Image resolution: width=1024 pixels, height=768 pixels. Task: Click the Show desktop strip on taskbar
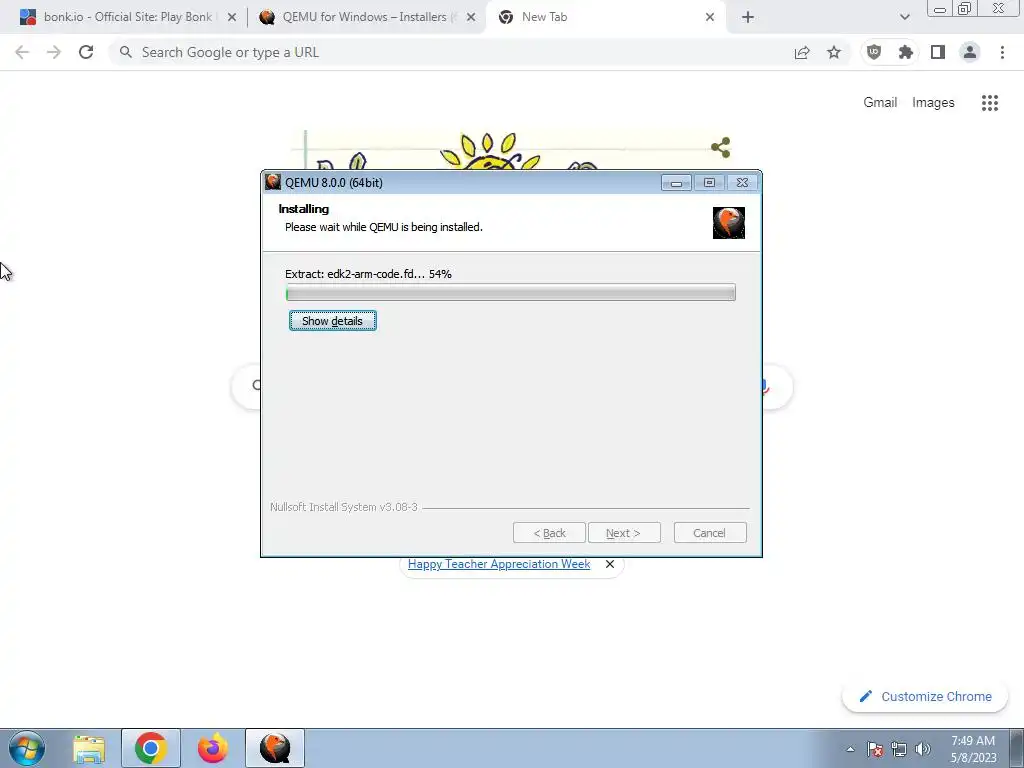(1017, 748)
